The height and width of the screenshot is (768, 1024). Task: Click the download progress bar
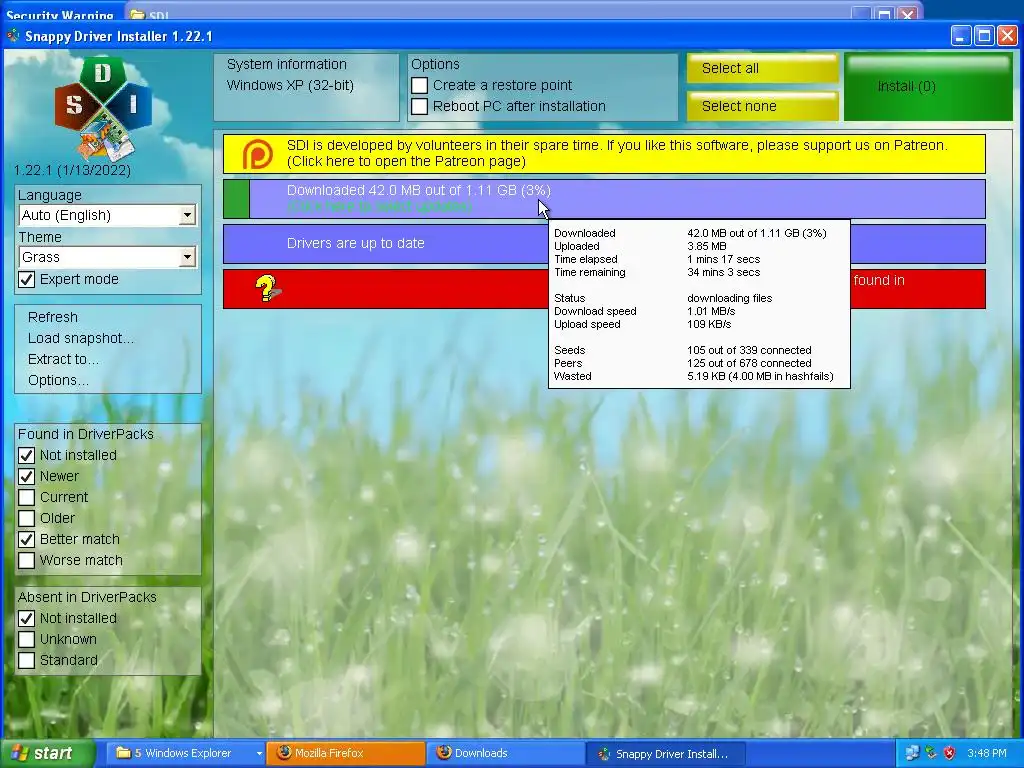tap(604, 199)
